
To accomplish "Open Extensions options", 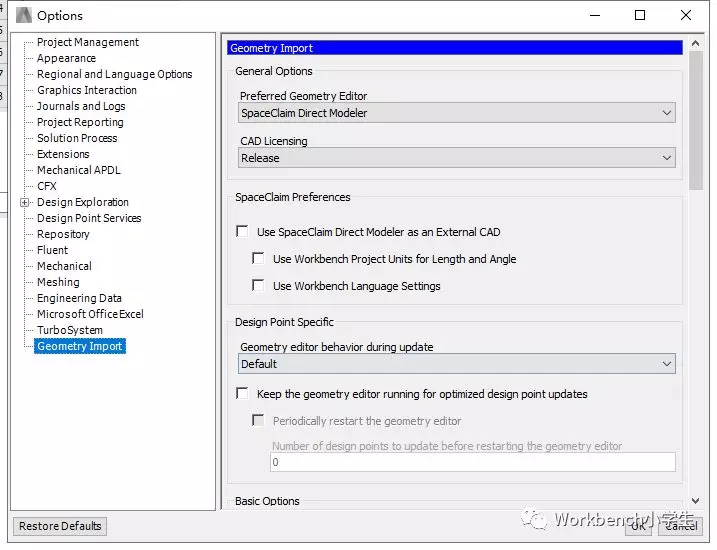I will [63, 154].
